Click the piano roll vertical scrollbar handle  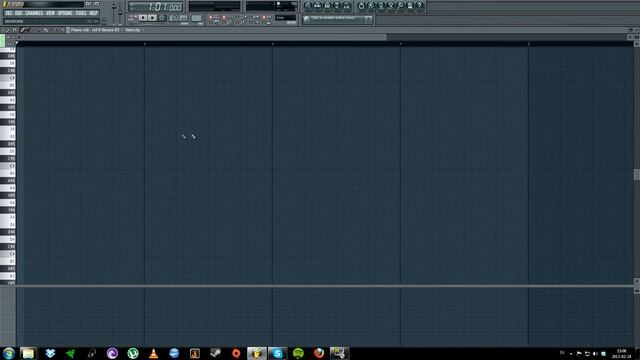(636, 175)
